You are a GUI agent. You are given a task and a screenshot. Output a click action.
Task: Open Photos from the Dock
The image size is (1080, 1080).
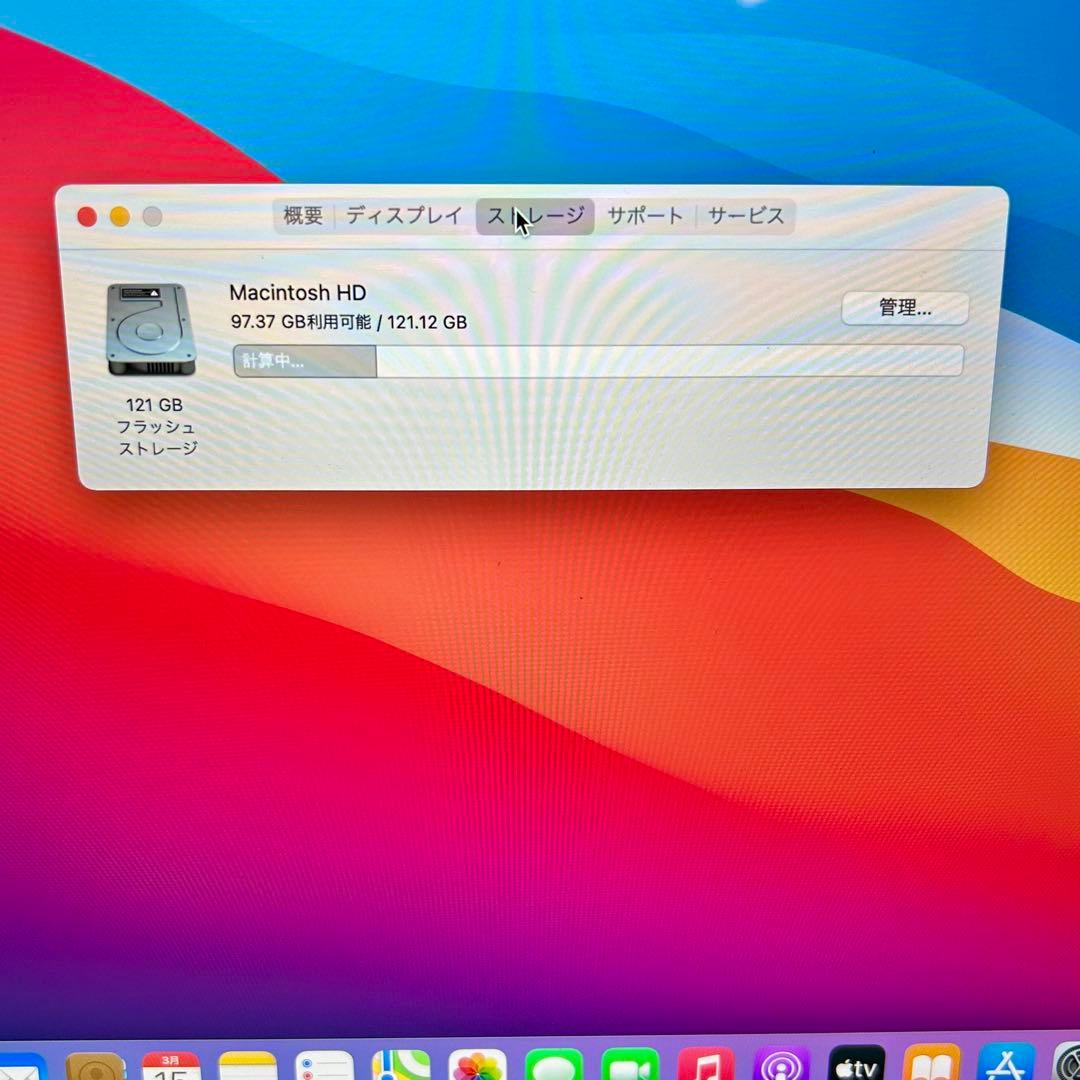coord(477,1066)
